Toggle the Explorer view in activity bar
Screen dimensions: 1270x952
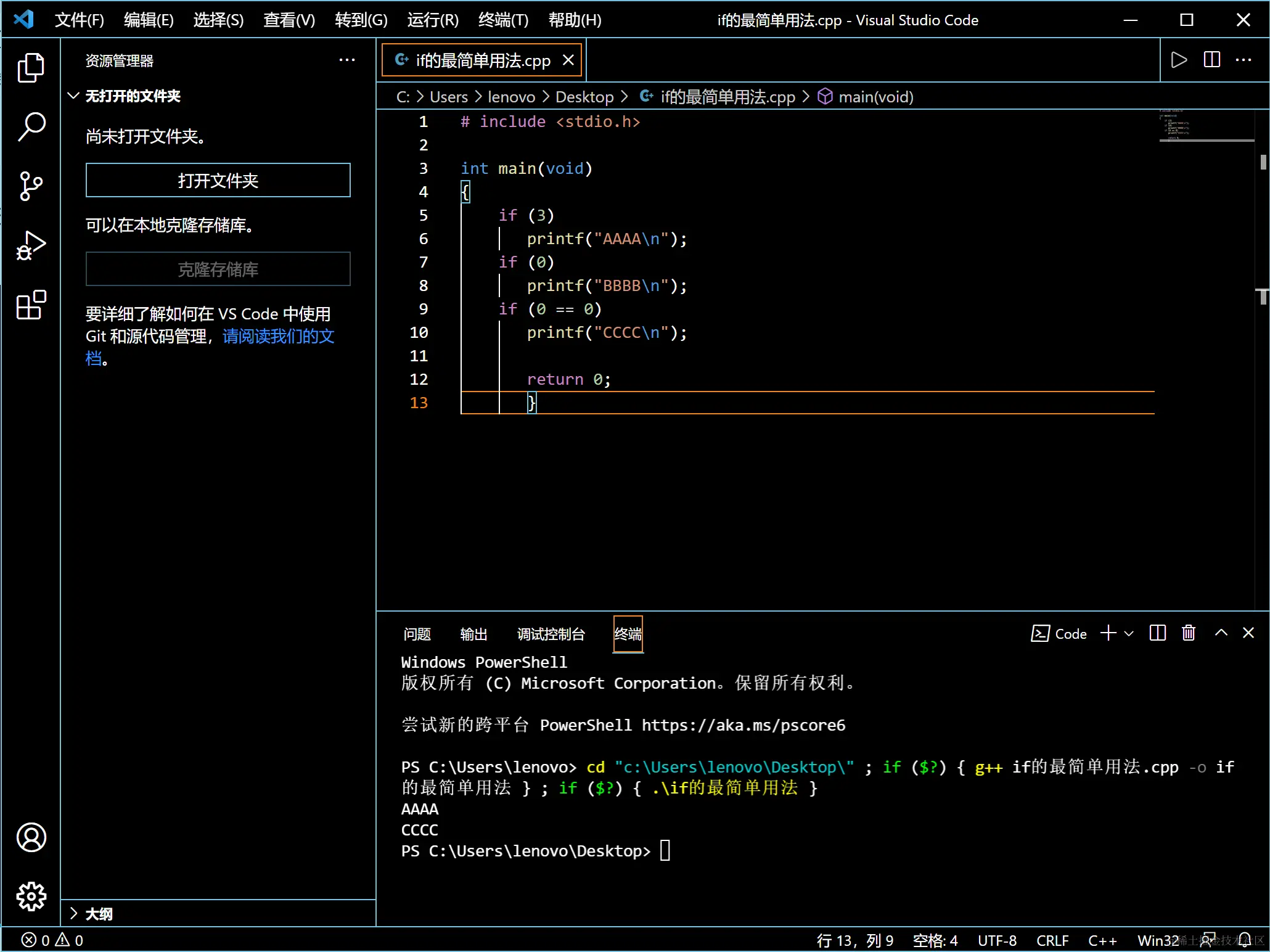(x=31, y=68)
